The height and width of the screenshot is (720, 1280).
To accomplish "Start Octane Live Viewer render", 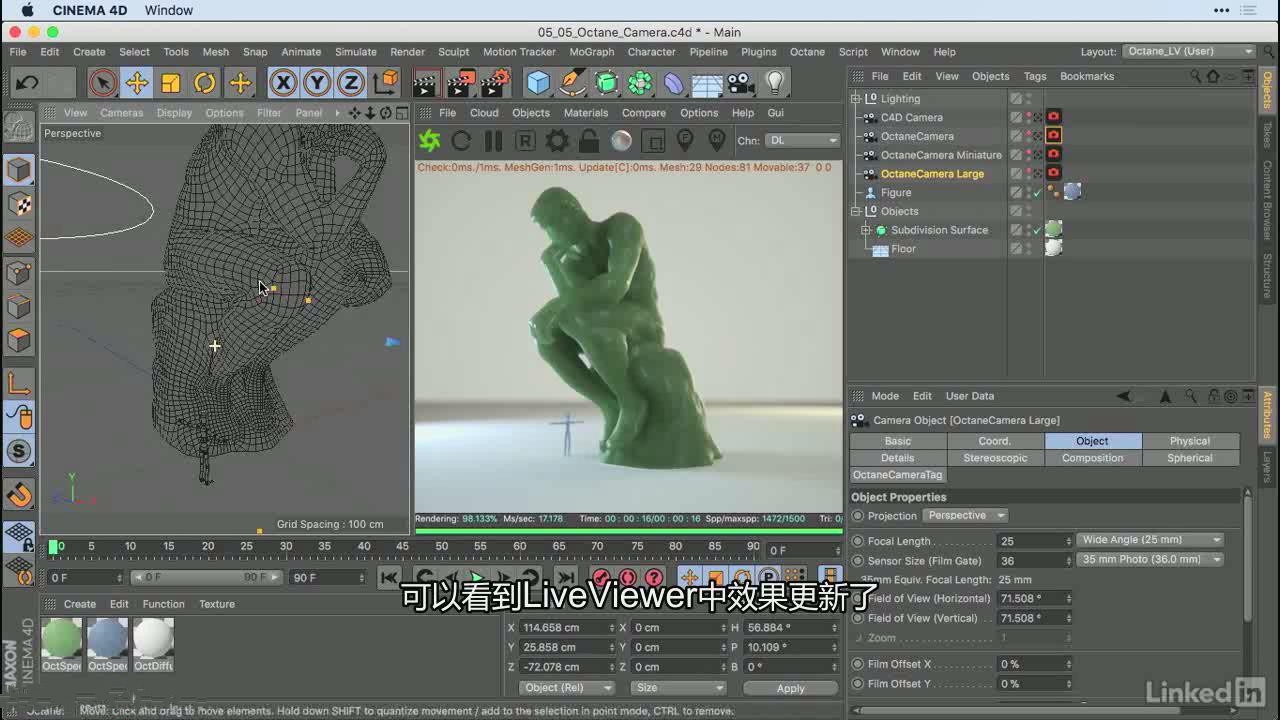I will point(430,140).
